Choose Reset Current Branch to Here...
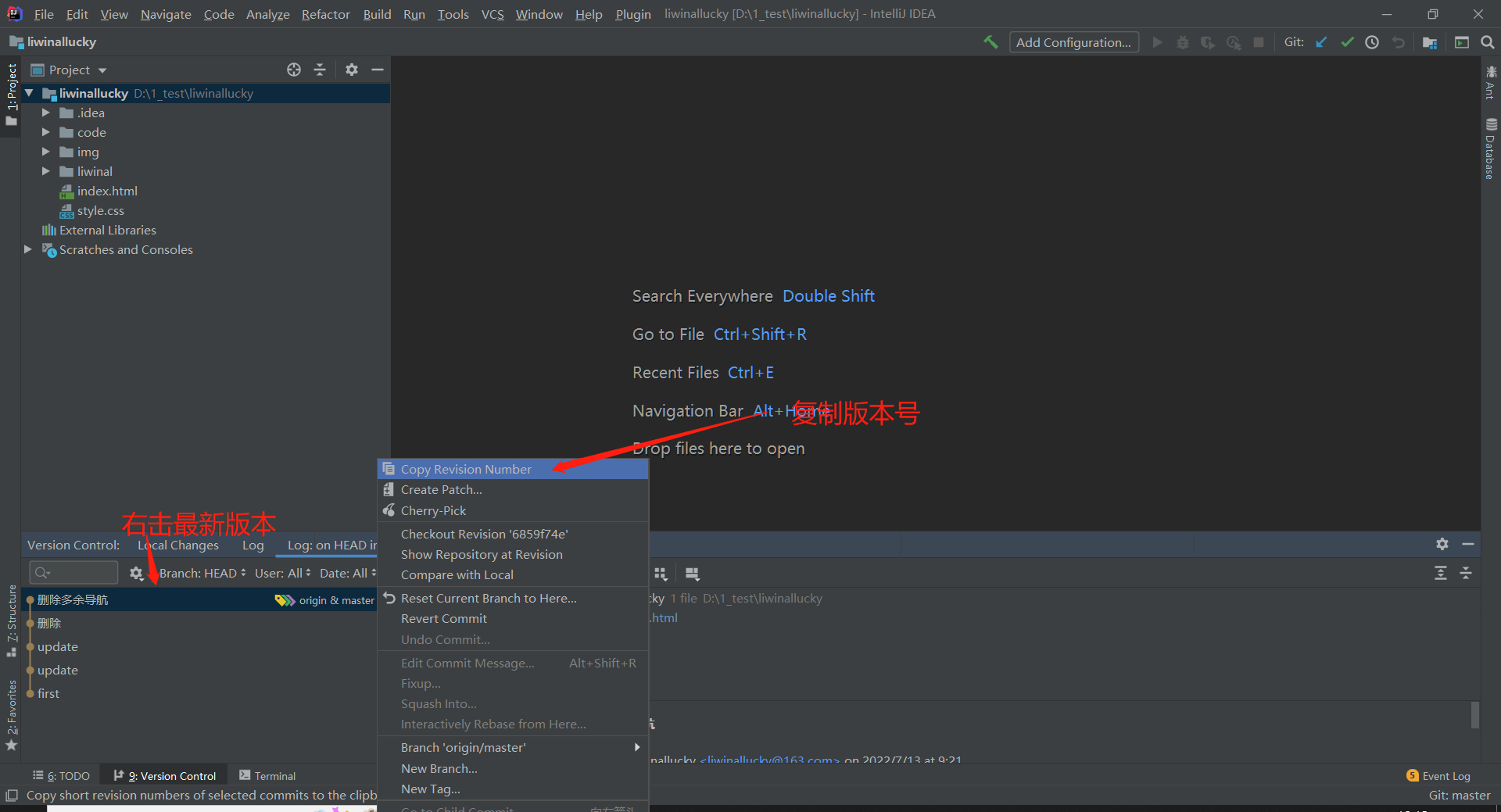This screenshot has width=1501, height=812. tap(513, 598)
